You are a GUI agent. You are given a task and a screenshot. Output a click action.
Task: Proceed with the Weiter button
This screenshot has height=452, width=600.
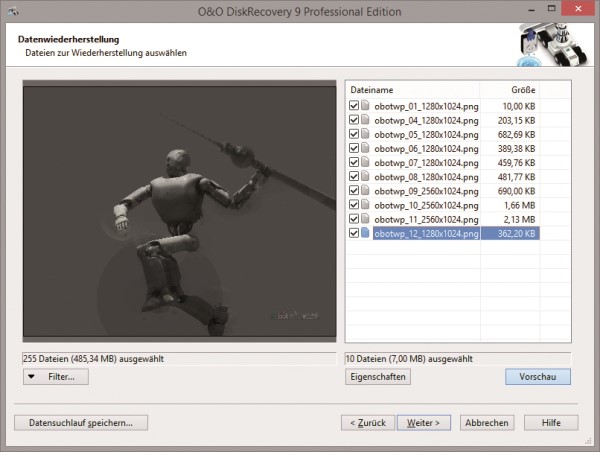[425, 422]
